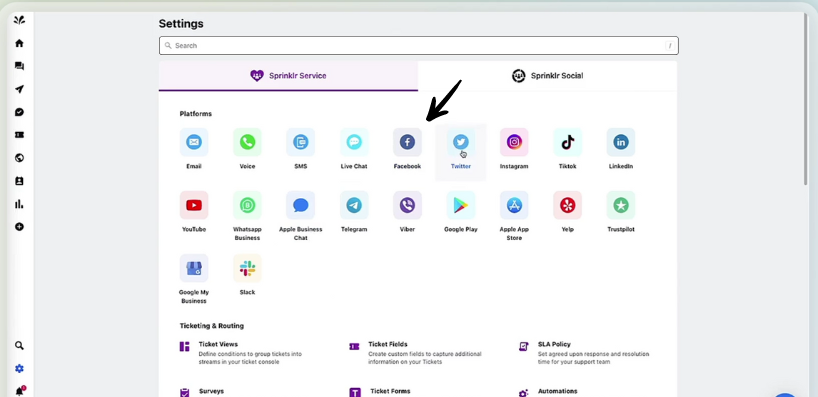Image resolution: width=818 pixels, height=397 pixels.
Task: Open the bar chart reports sidebar icon
Action: click(x=19, y=204)
